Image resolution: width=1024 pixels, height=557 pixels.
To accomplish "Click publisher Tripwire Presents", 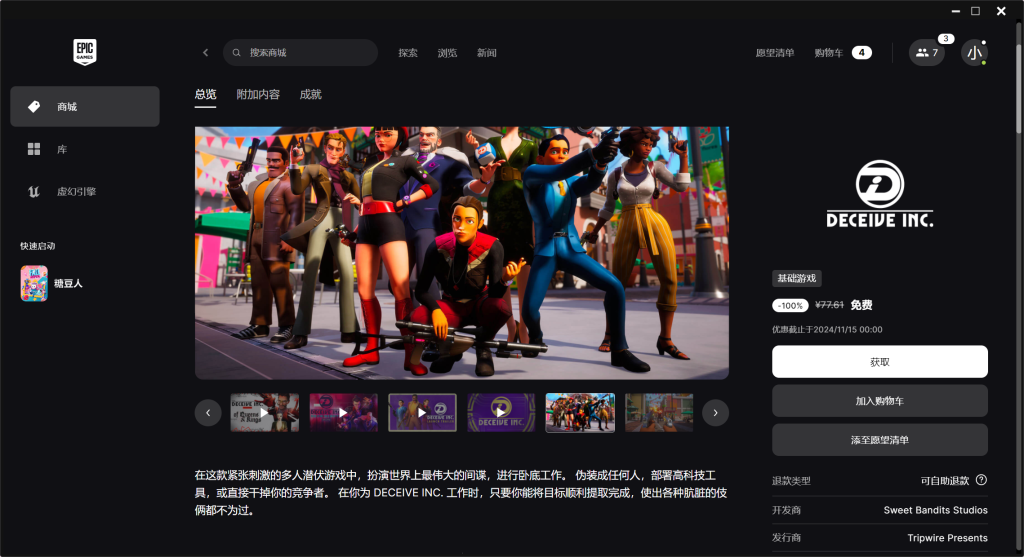I will [x=947, y=537].
